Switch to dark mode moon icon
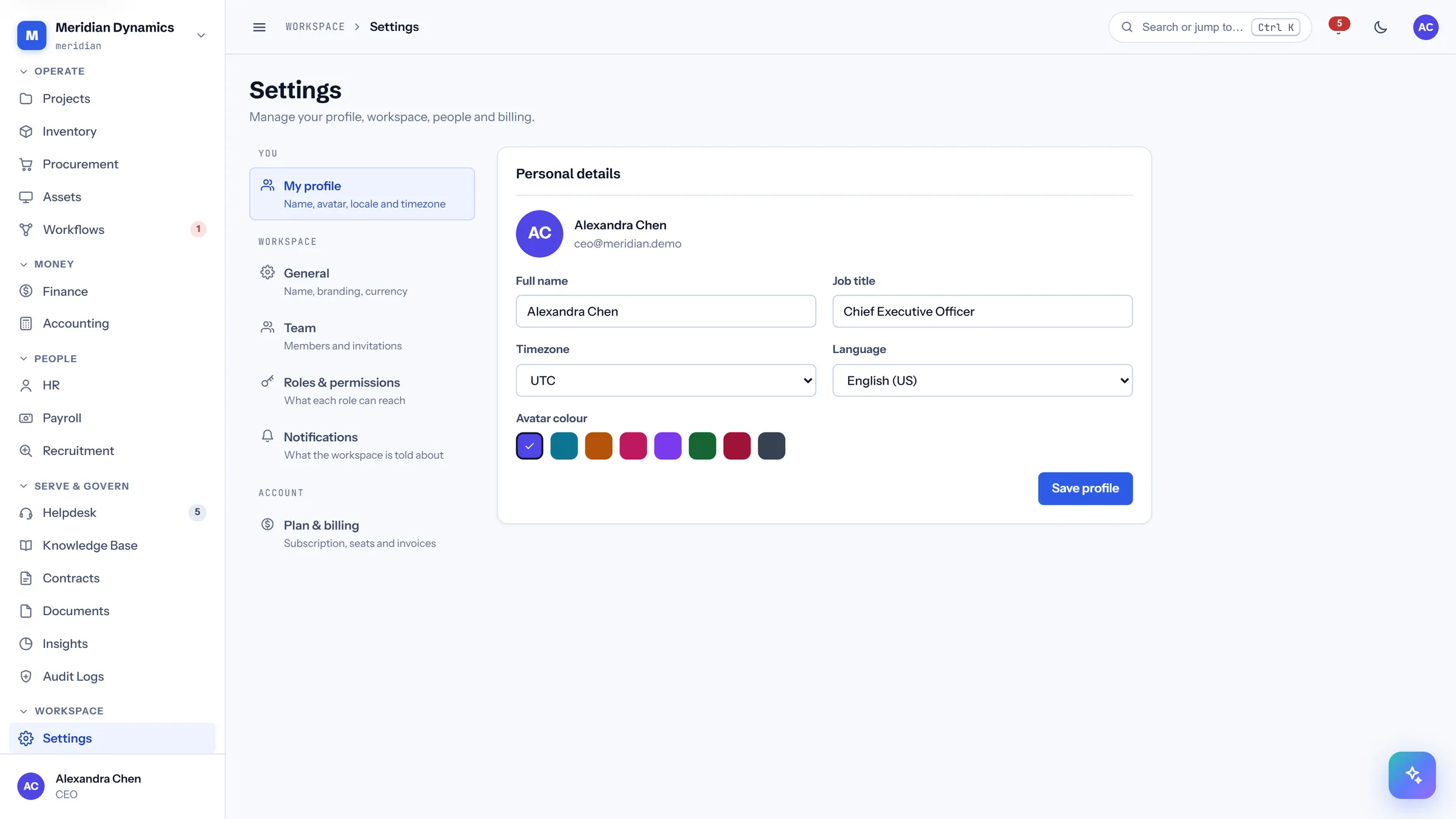Viewport: 1456px width, 819px height. point(1381,27)
